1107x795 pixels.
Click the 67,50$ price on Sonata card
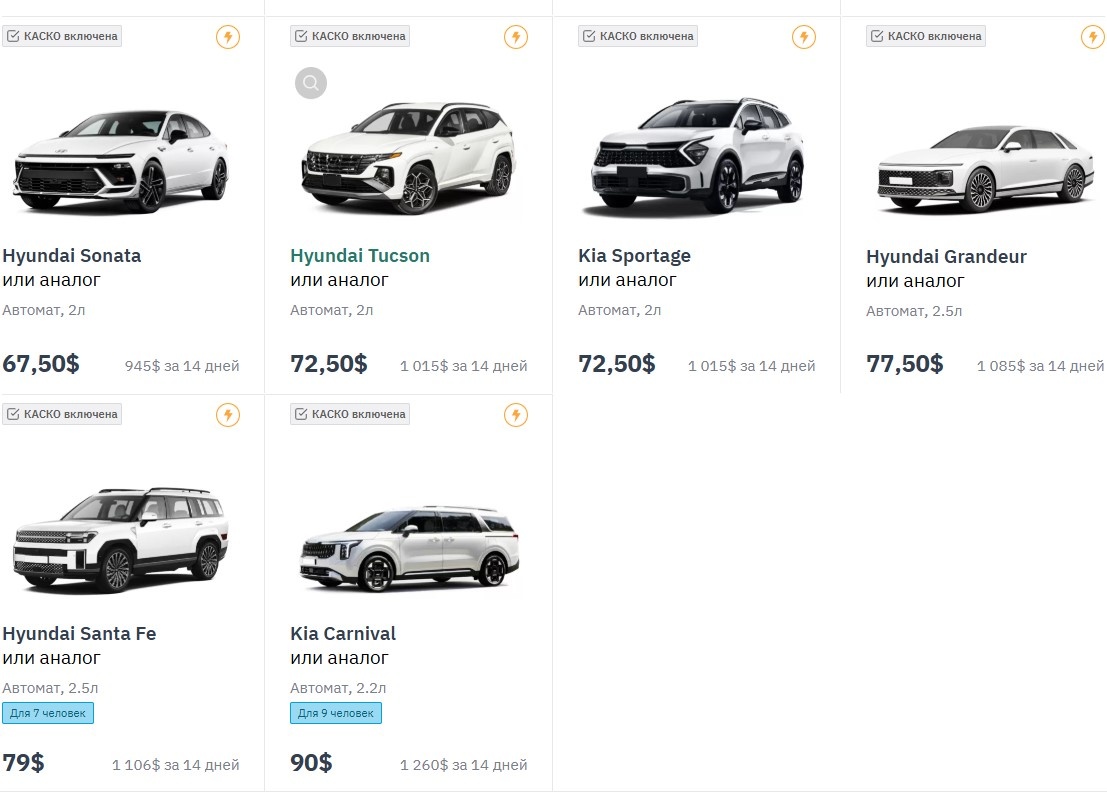click(40, 364)
